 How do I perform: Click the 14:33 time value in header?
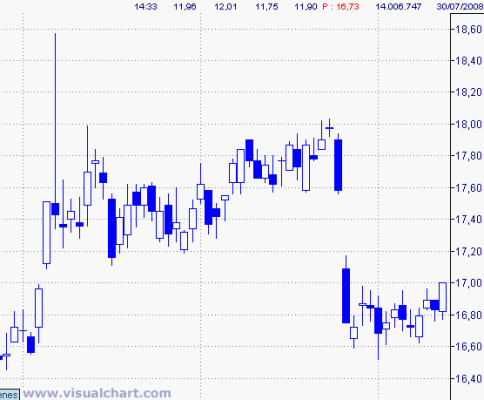pyautogui.click(x=146, y=7)
